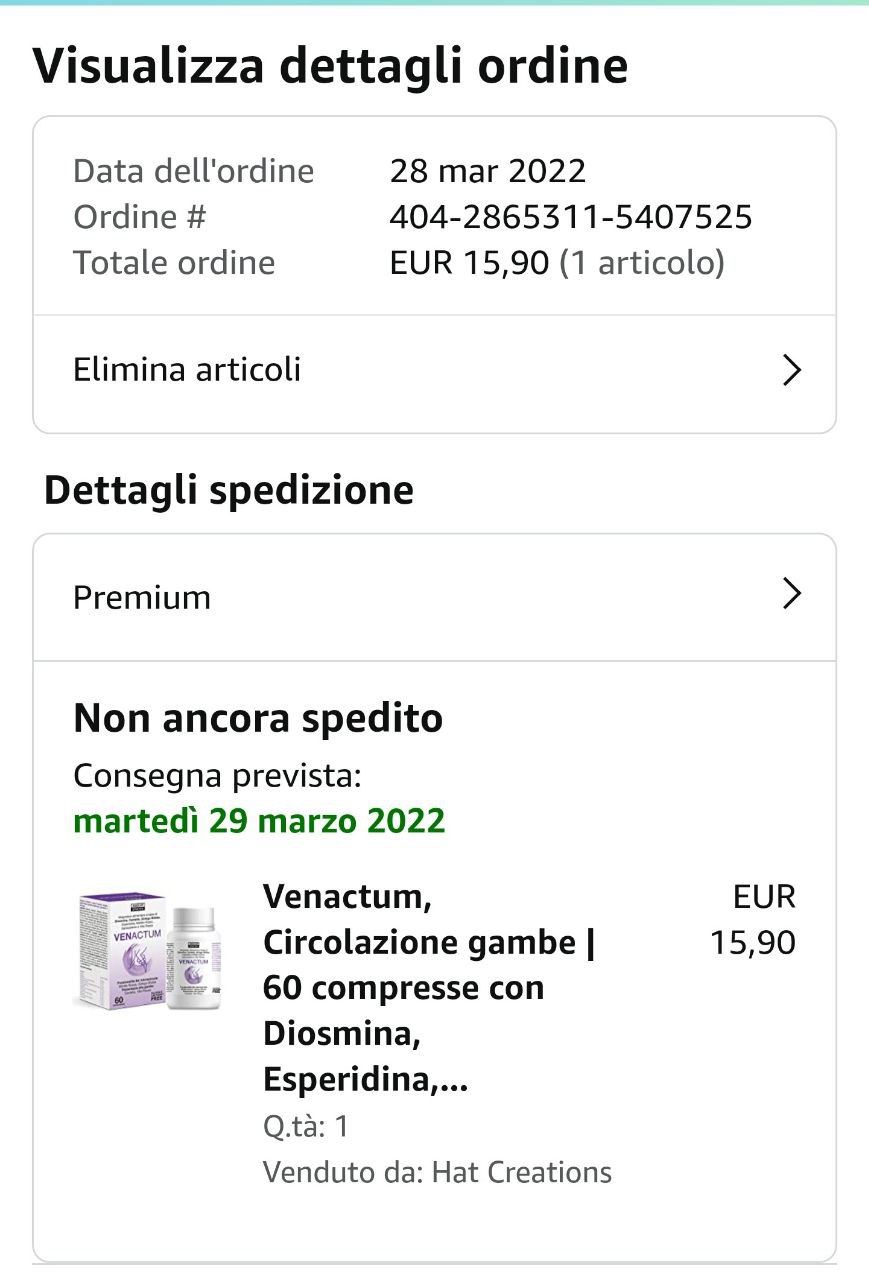This screenshot has height=1280, width=869.
Task: Click the order number 404-2865311-5407525
Action: [570, 217]
